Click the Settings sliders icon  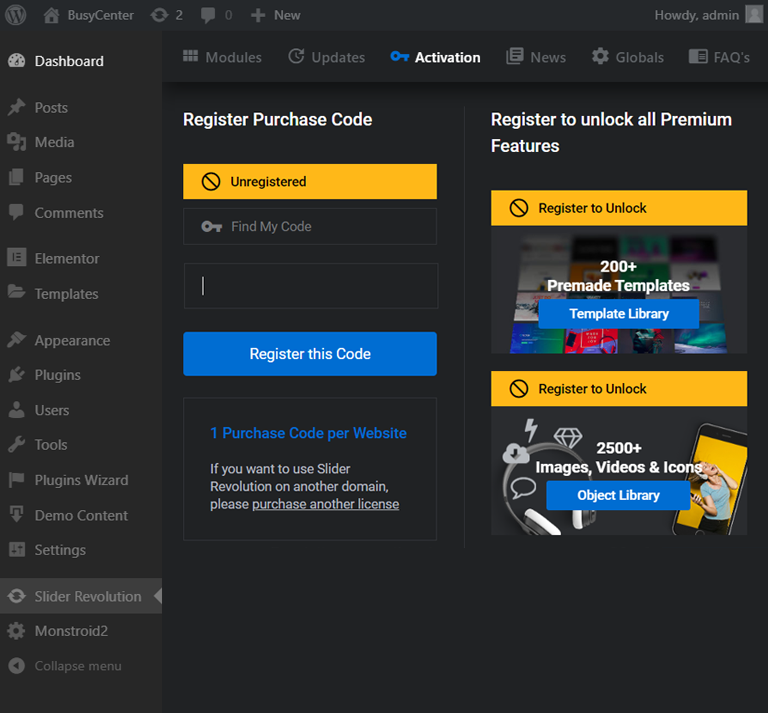click(x=17, y=549)
